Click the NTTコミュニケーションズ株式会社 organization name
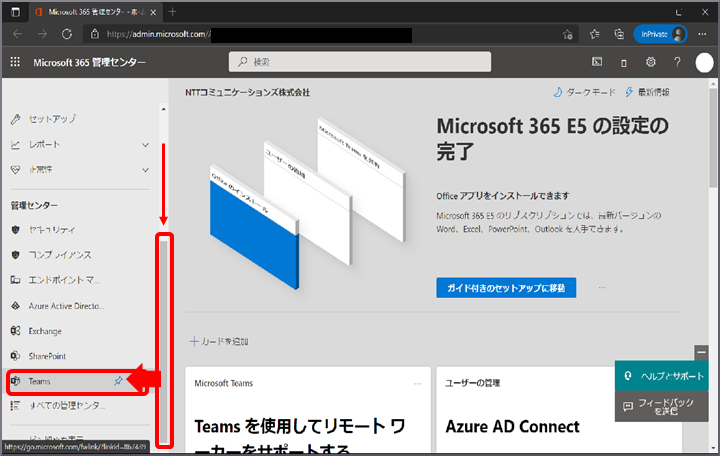Viewport: 720px width, 456px height. 248,93
